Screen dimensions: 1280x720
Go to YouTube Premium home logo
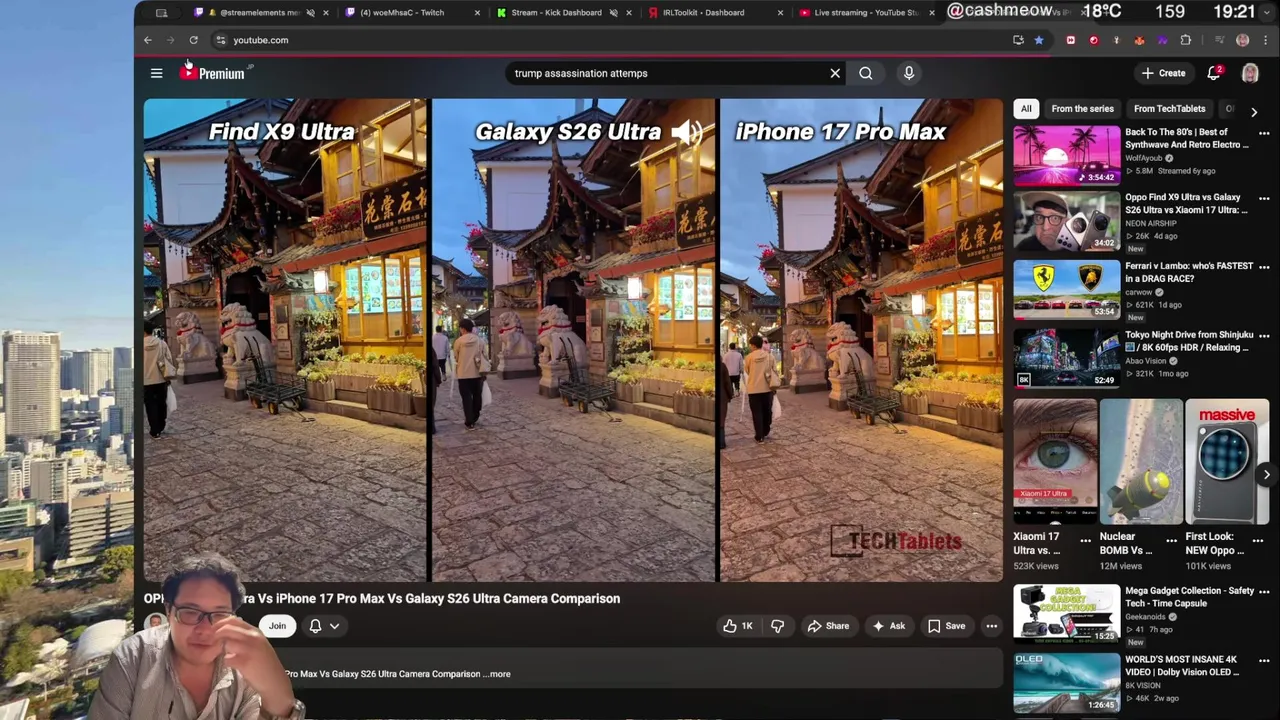(213, 73)
